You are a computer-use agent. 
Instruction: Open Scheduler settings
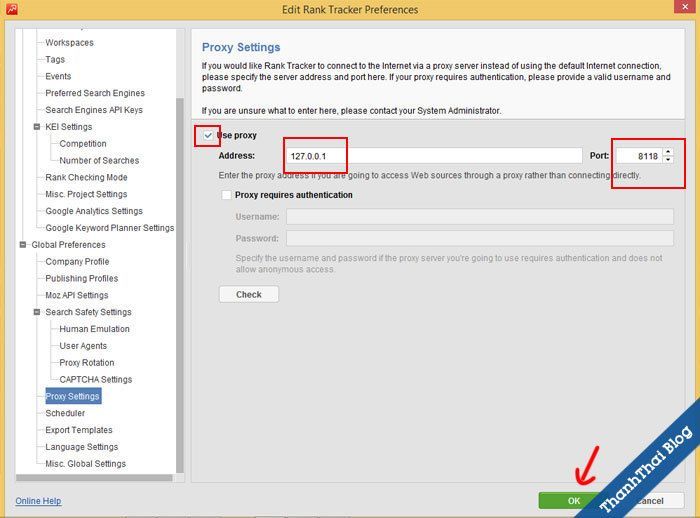coord(65,413)
